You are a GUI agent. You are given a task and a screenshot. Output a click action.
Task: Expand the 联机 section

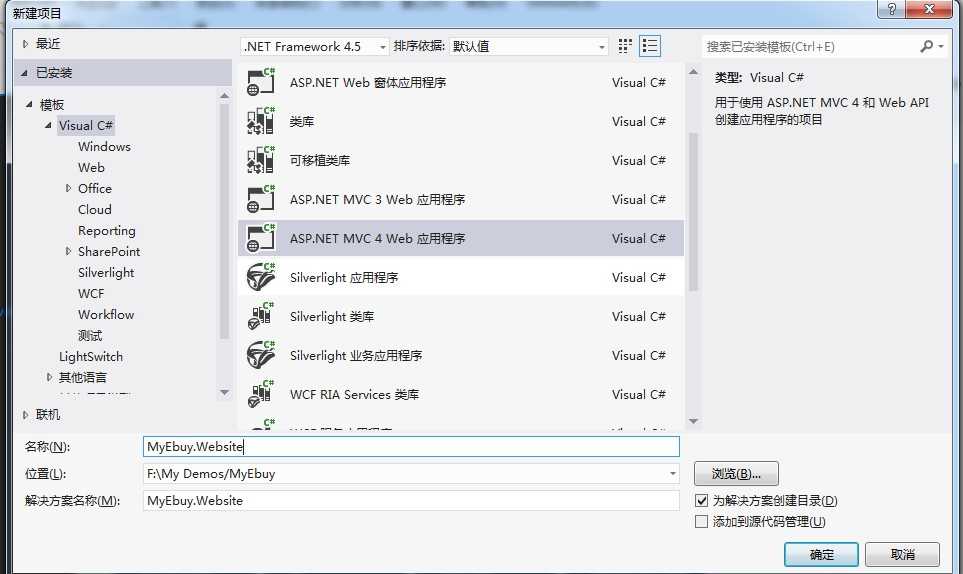(x=25, y=415)
